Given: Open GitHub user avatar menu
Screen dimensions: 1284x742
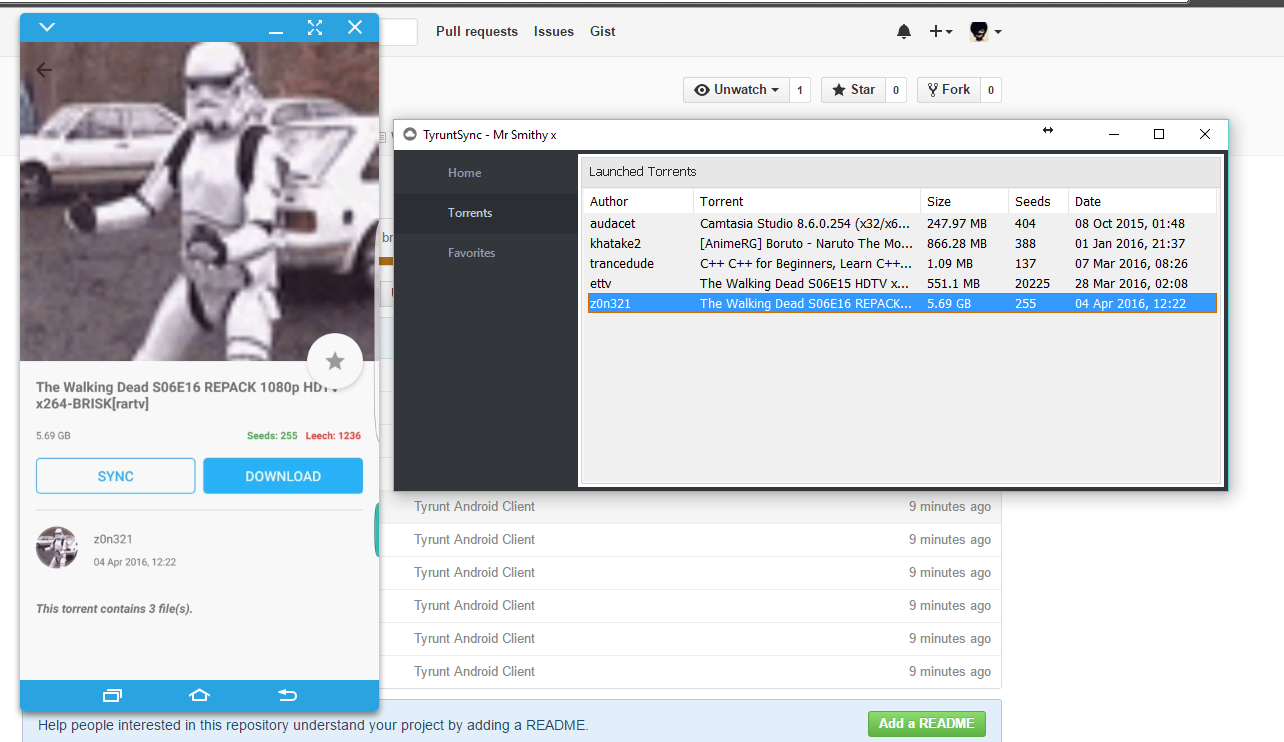Looking at the screenshot, I should click(985, 32).
